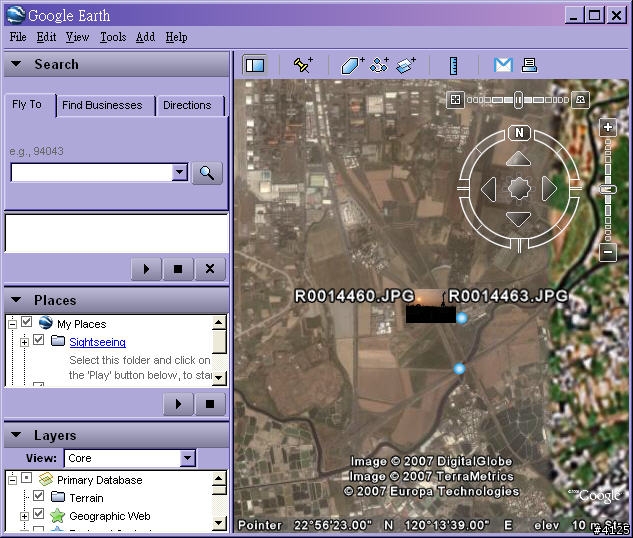
Task: Zoom out with the minus button
Action: pos(608,253)
